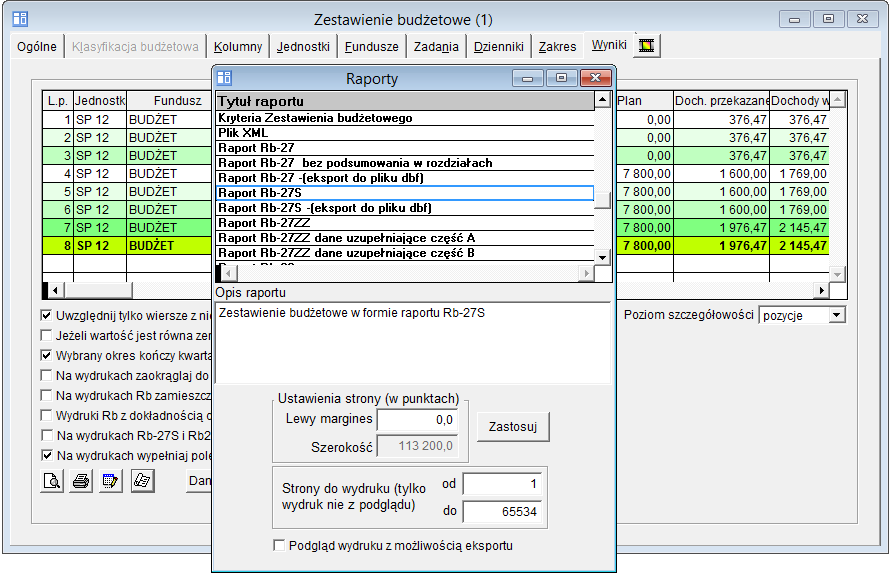Select Plik XML report row

coord(405,133)
